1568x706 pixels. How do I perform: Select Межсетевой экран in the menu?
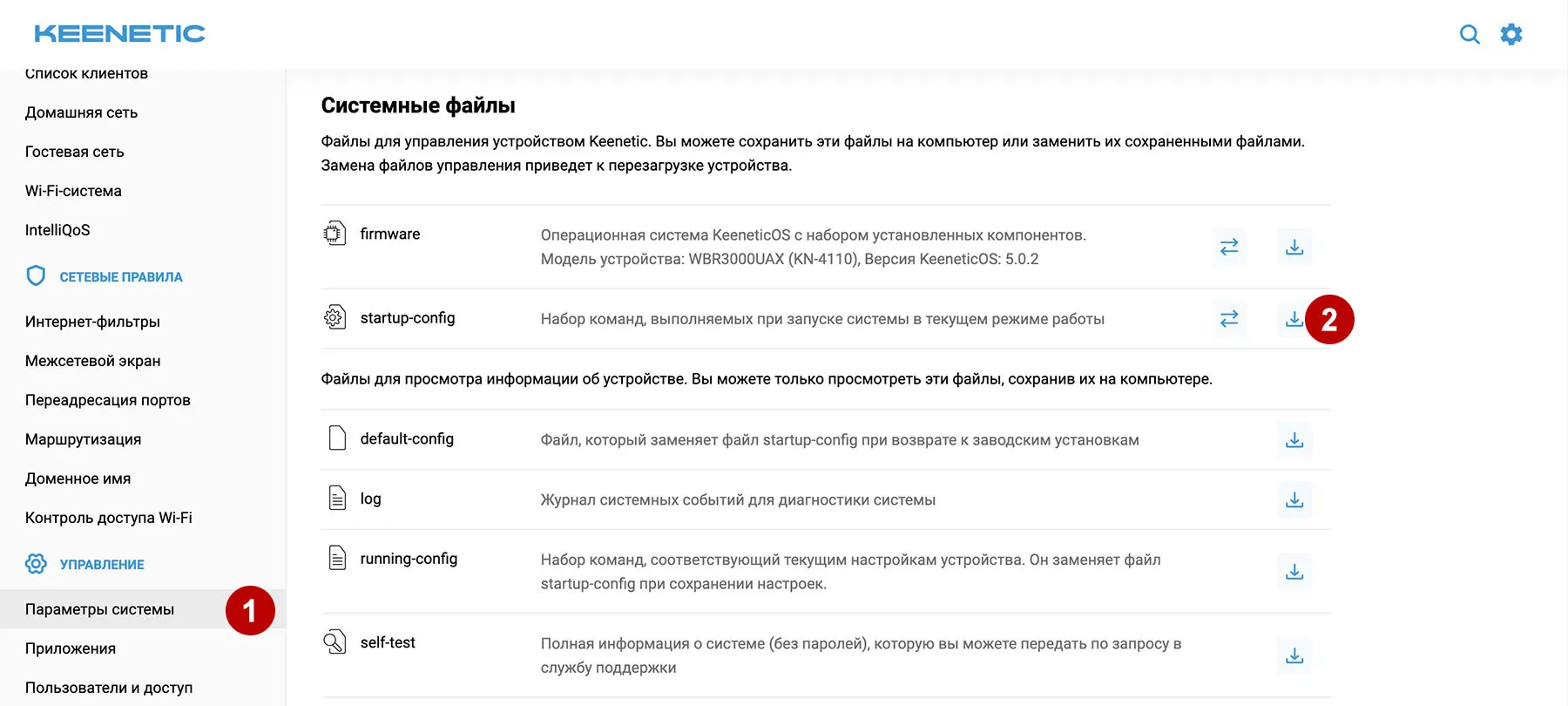click(x=91, y=360)
